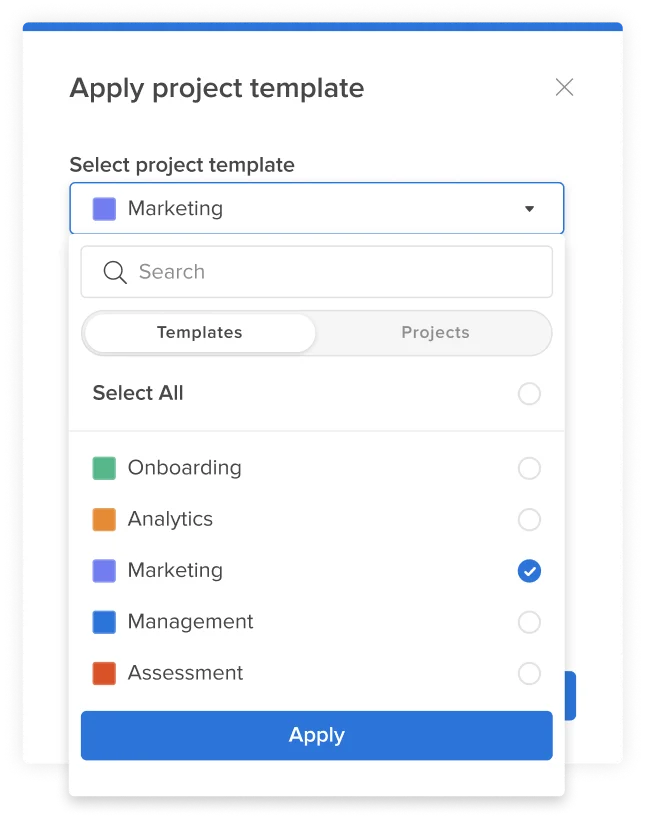Enable the Select All option

(529, 393)
